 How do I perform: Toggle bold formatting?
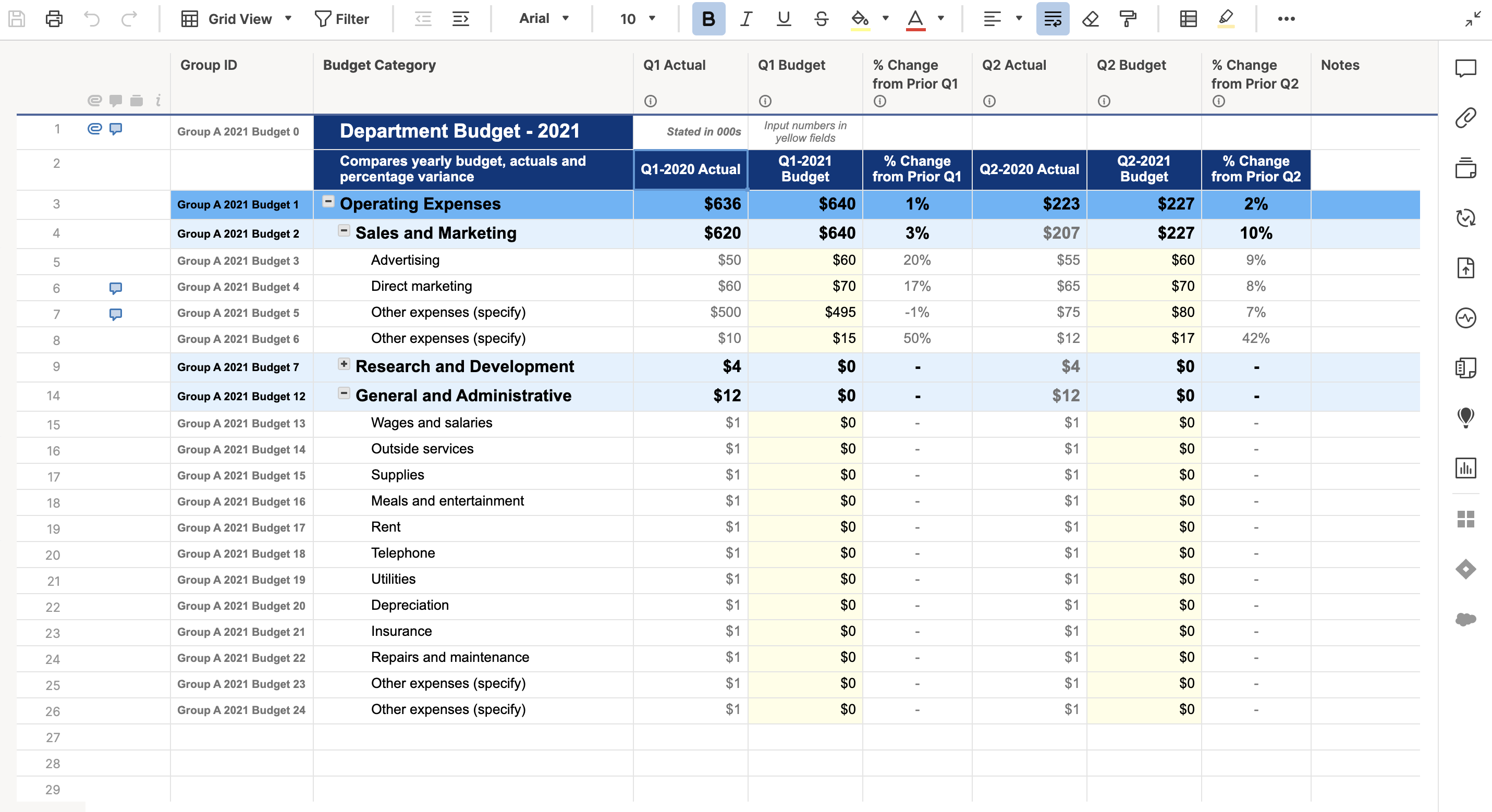[708, 19]
